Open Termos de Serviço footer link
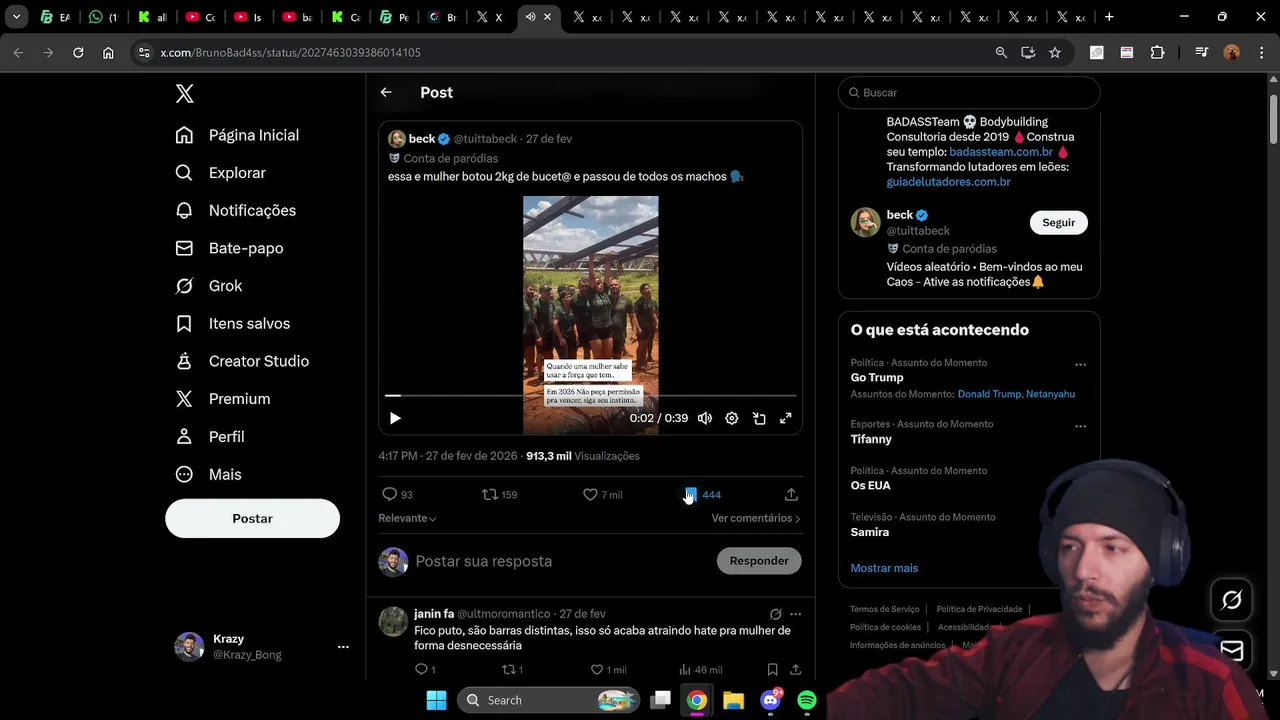This screenshot has height=720, width=1280. click(885, 609)
